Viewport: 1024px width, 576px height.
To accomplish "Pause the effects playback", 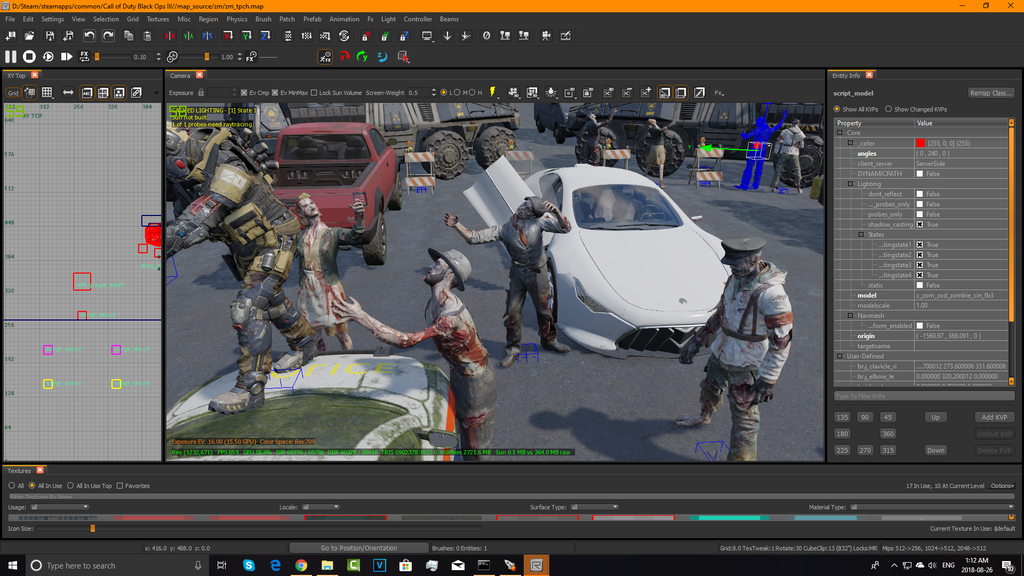I will pyautogui.click(x=10, y=57).
